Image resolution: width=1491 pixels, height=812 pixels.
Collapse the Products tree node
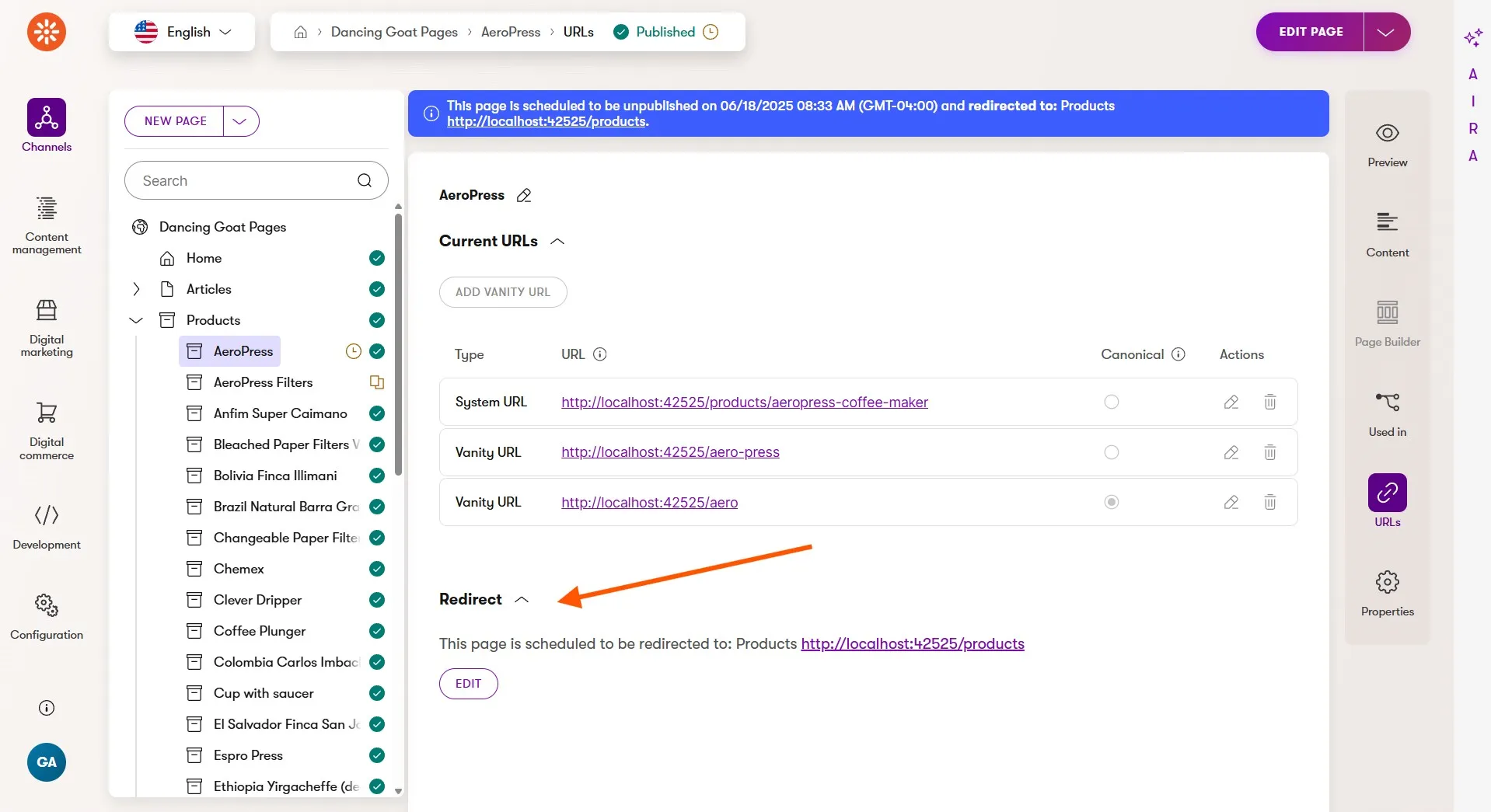(137, 320)
